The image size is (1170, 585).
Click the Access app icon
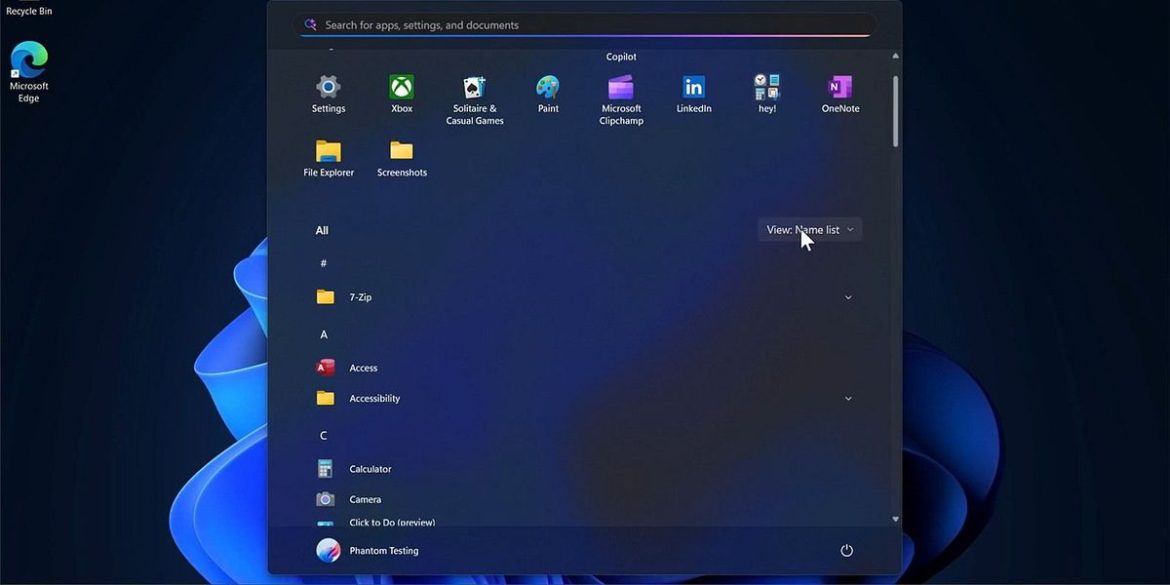[325, 368]
